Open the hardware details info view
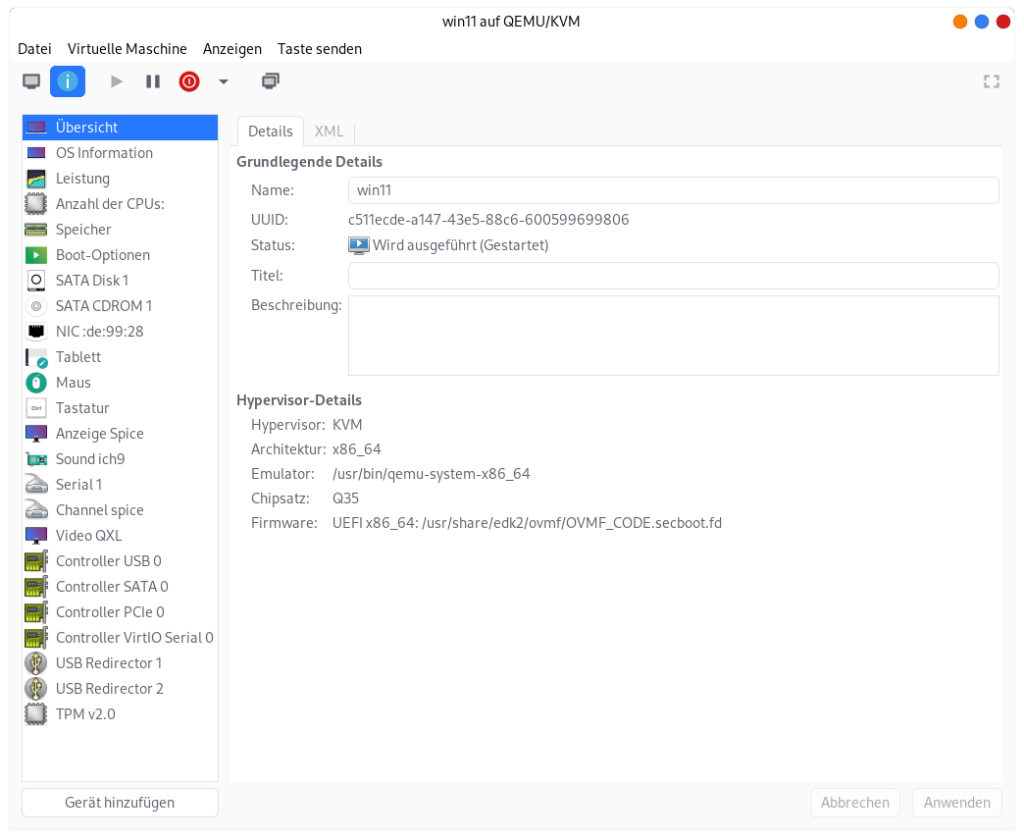The height and width of the screenshot is (839, 1024). click(67, 82)
